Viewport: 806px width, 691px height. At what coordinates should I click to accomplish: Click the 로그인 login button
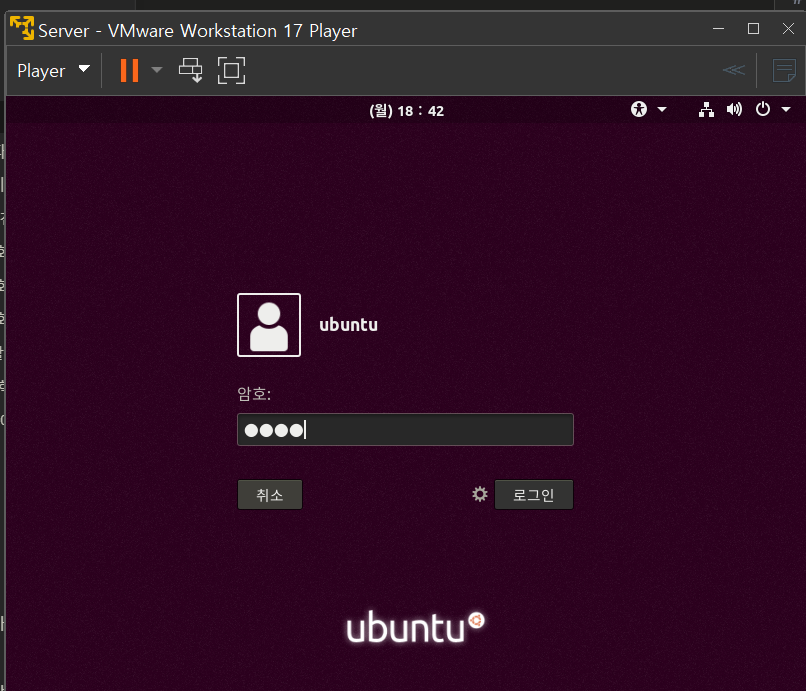point(534,495)
